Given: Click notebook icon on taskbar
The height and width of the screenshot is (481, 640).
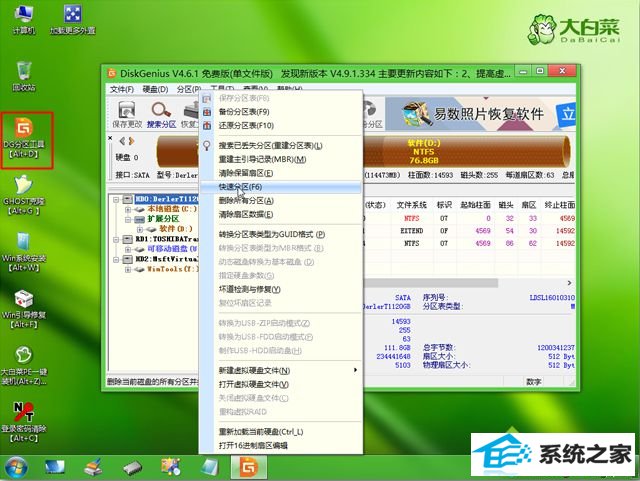Looking at the screenshot, I should pos(210,468).
